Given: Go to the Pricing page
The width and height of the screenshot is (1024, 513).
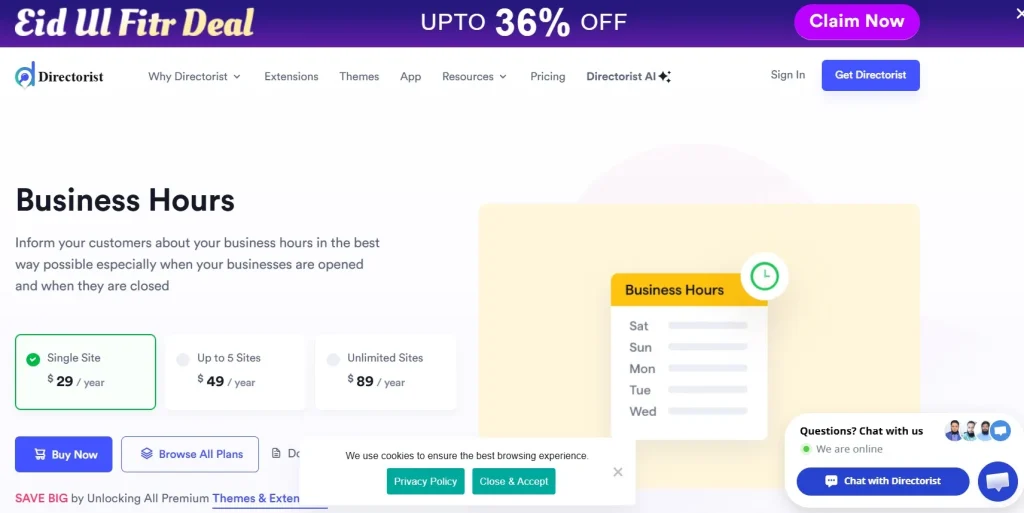Looking at the screenshot, I should click(x=547, y=77).
